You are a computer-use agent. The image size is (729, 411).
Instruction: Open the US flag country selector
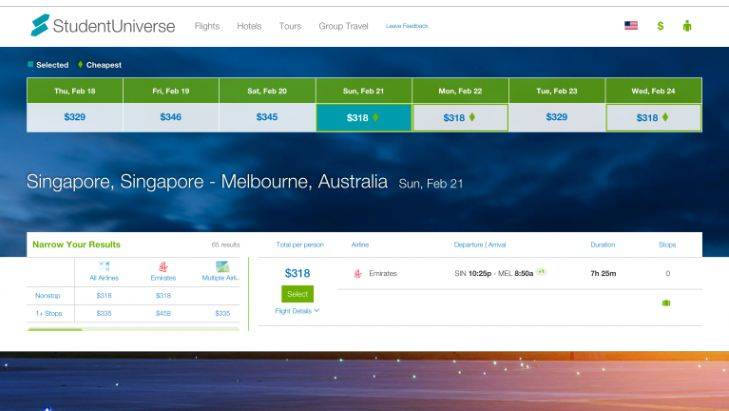(631, 26)
